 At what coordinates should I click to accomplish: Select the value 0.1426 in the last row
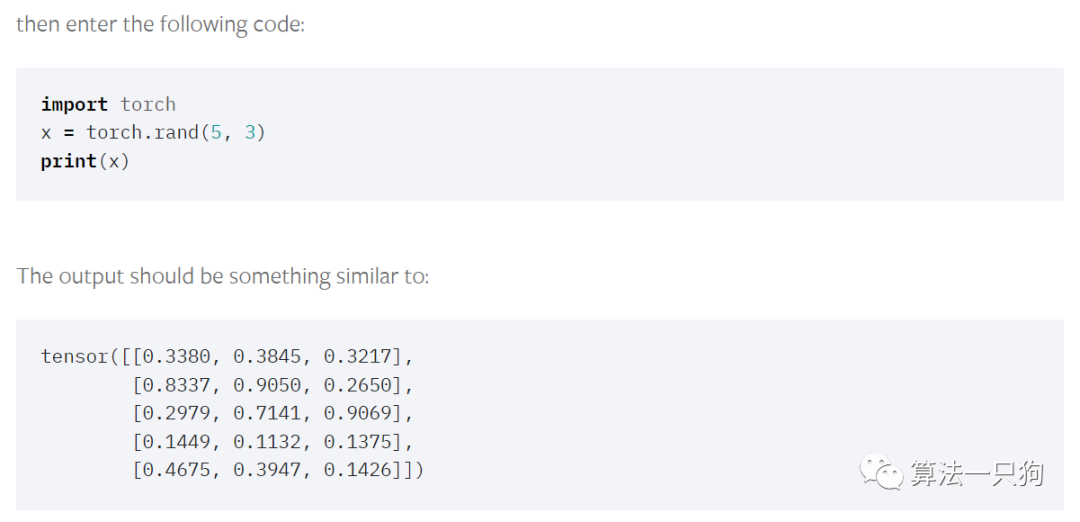[357, 470]
